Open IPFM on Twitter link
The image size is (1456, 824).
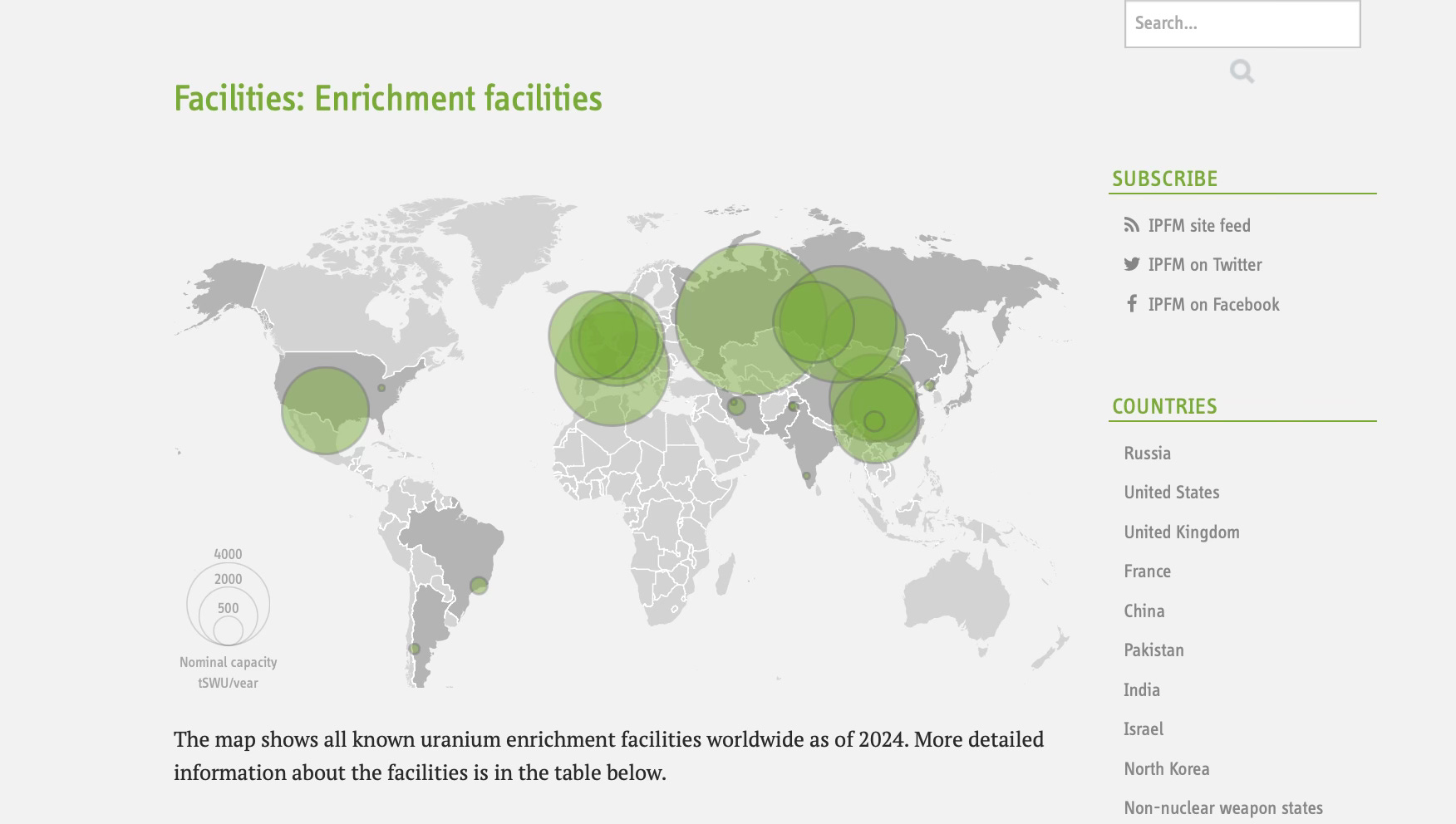coord(1205,265)
